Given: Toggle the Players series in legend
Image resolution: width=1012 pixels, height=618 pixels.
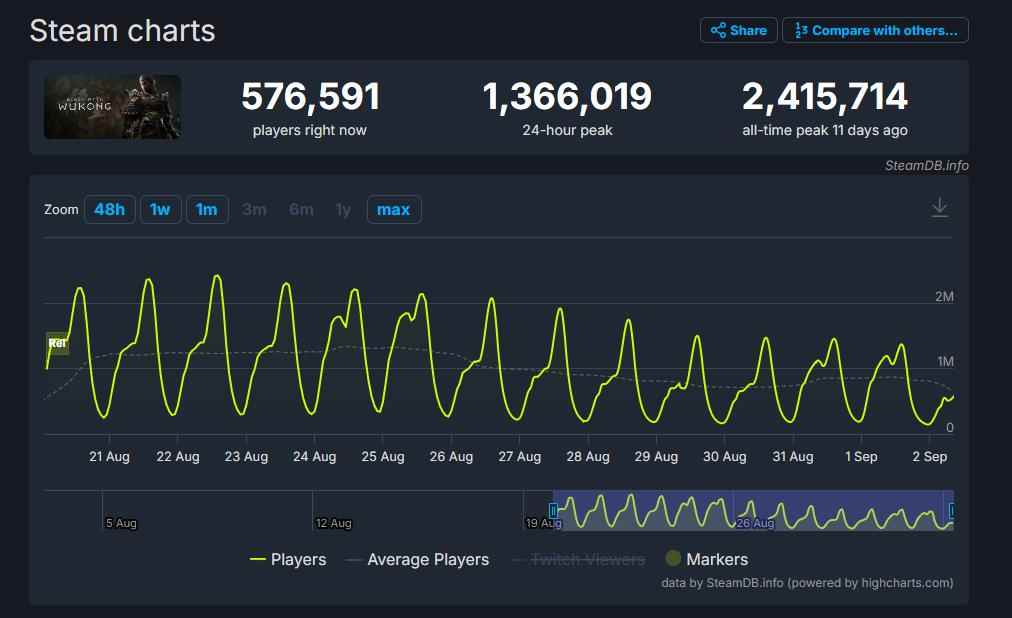Looking at the screenshot, I should pos(288,560).
